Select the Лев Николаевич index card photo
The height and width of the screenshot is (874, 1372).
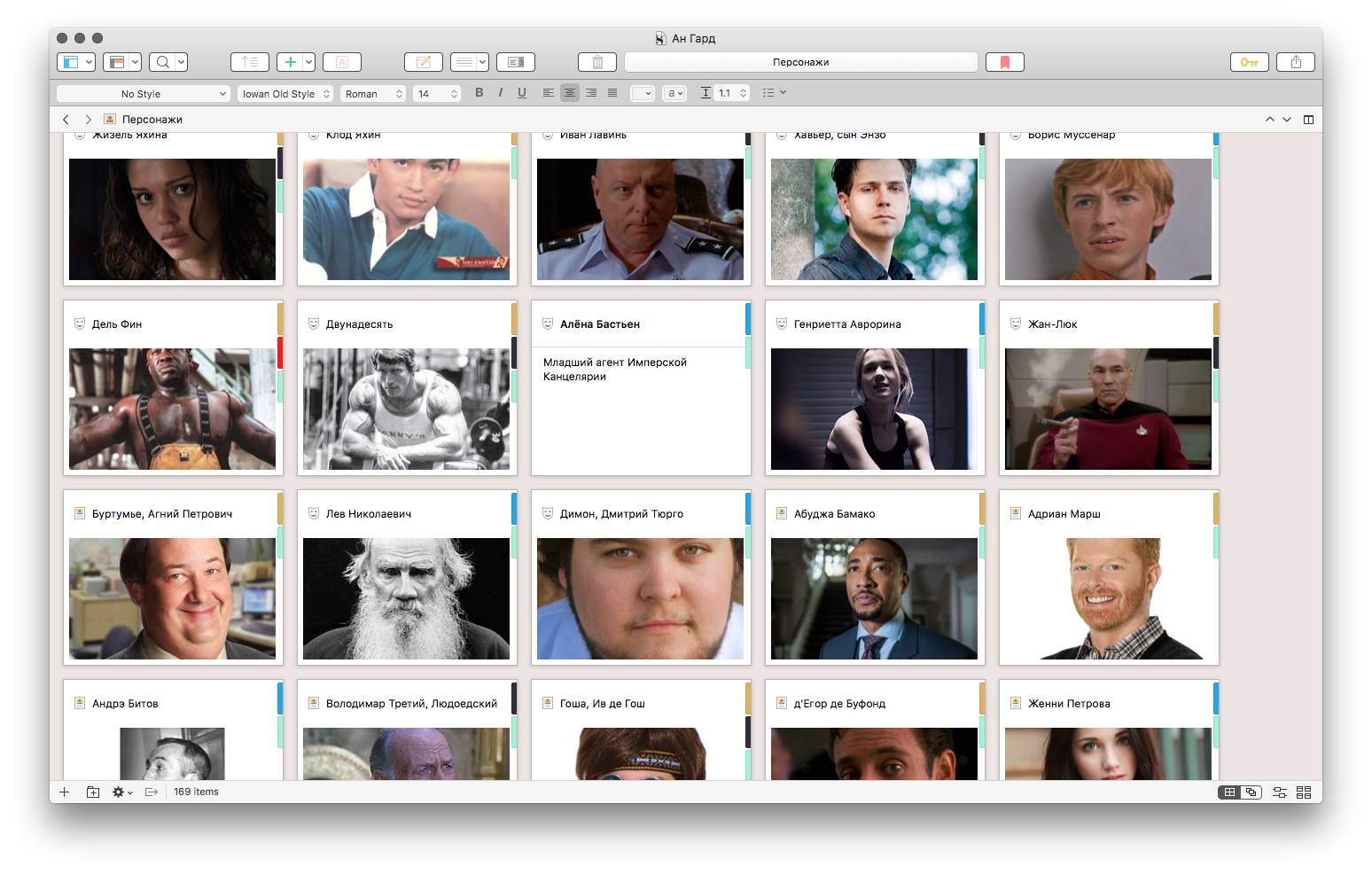406,598
